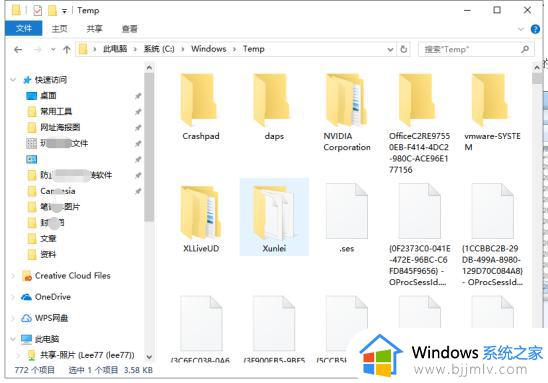548x383 pixels.
Task: Refresh the Temp folder view
Action: point(404,49)
